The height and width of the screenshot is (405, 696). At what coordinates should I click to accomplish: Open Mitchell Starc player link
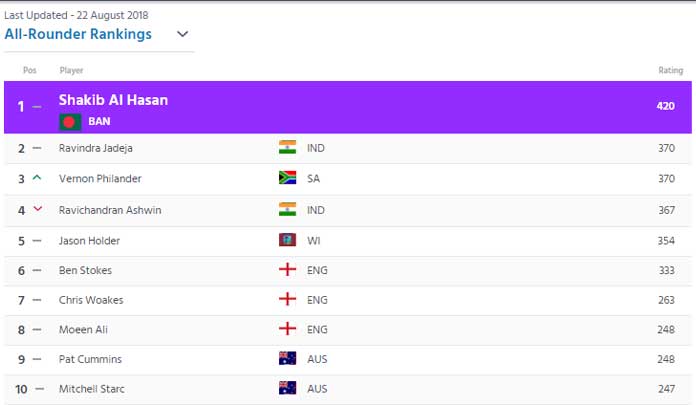(91, 389)
